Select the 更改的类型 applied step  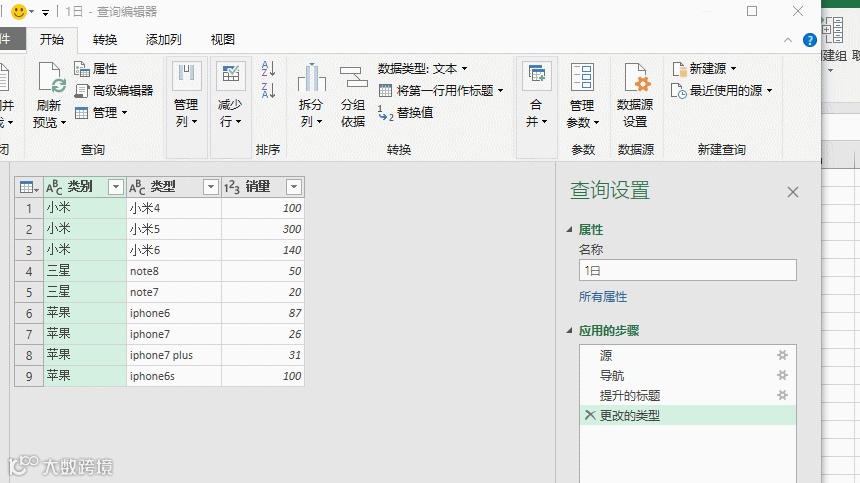pos(687,415)
